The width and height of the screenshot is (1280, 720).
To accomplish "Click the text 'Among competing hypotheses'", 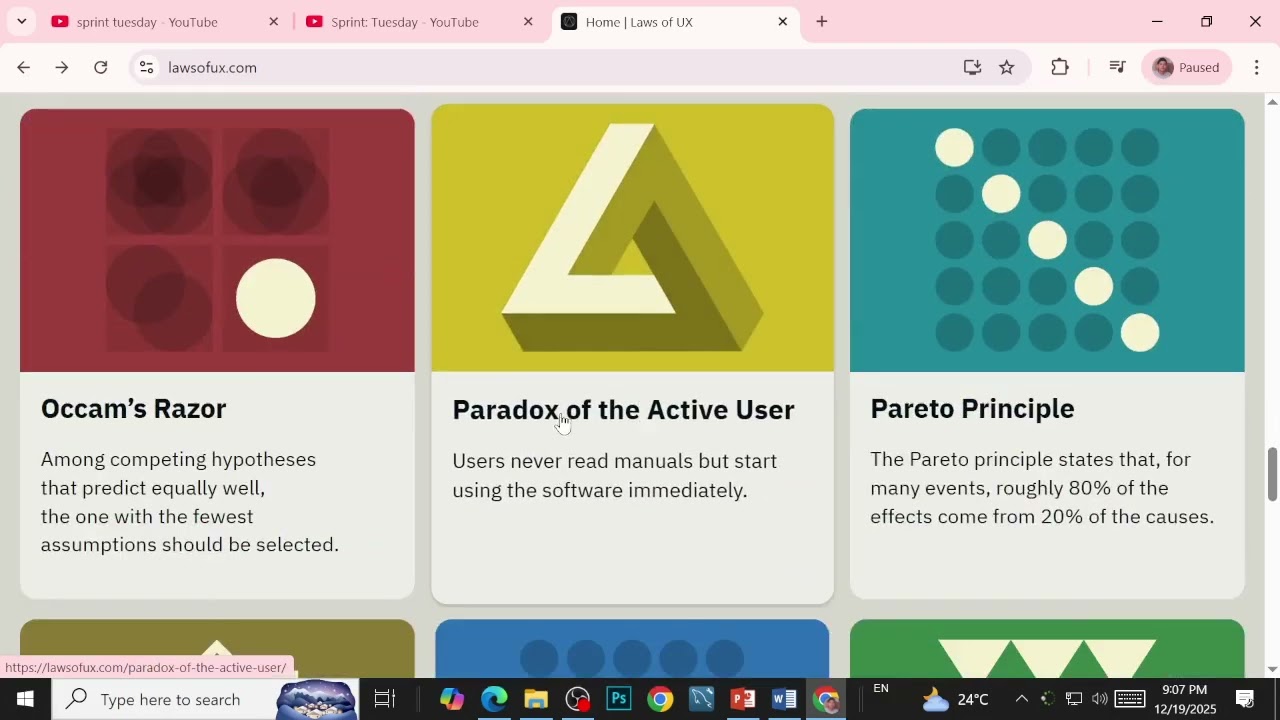I will coord(178,460).
